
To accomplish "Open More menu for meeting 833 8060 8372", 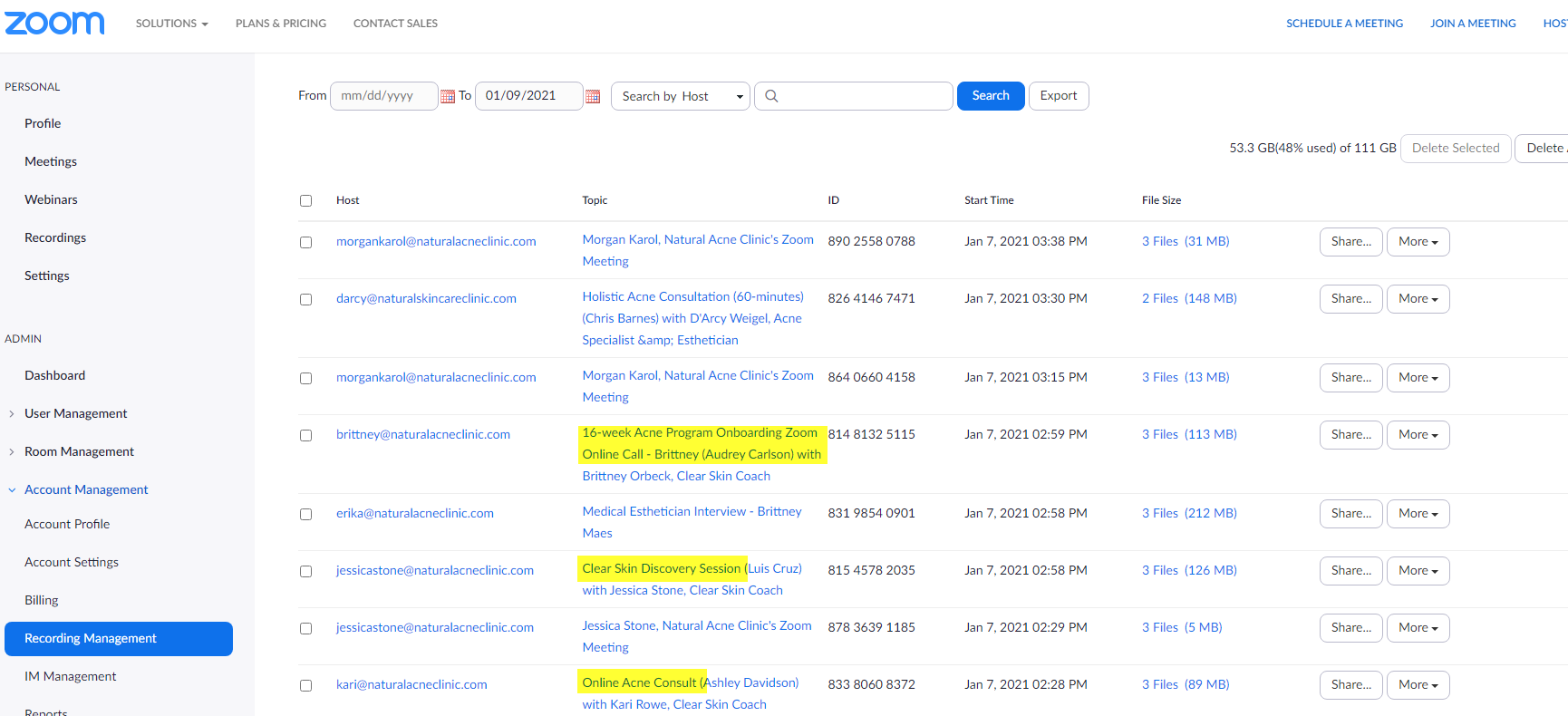I will click(1418, 685).
